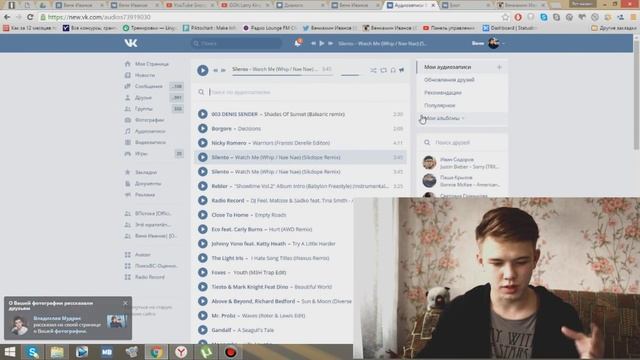Toggle repeat track in audio player
Viewport: 640px width, 360px height.
click(x=383, y=70)
